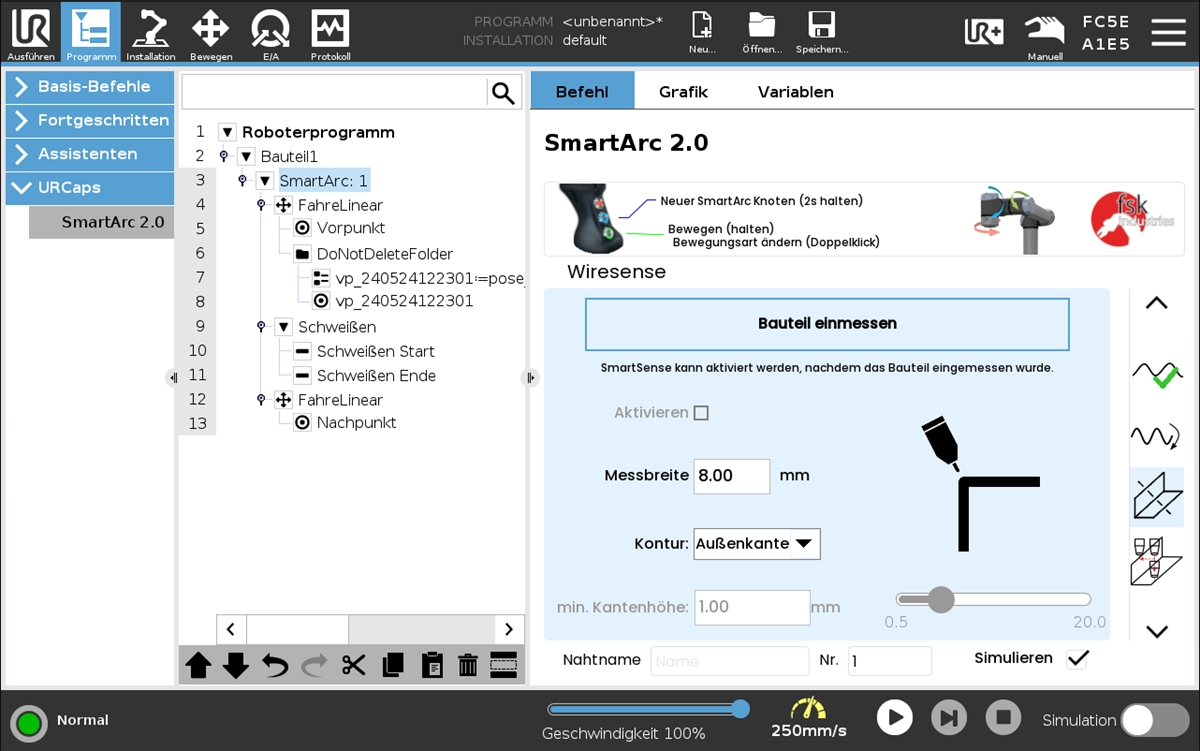This screenshot has width=1200, height=751.
Task: Select the Schweißen Start node
Action: pos(376,351)
